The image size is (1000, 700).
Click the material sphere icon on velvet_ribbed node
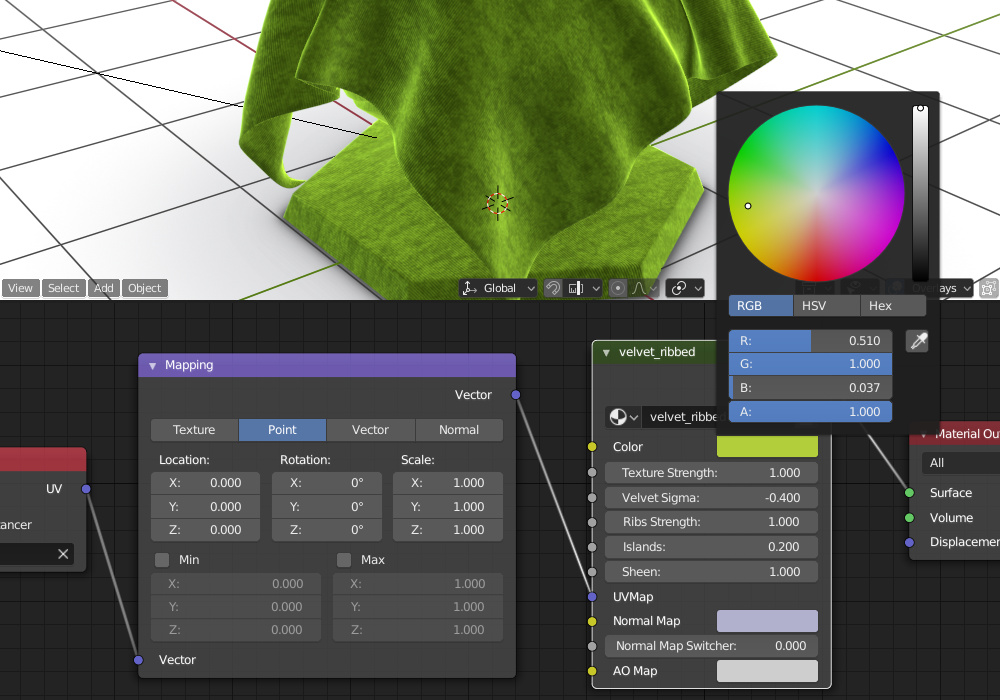click(619, 417)
